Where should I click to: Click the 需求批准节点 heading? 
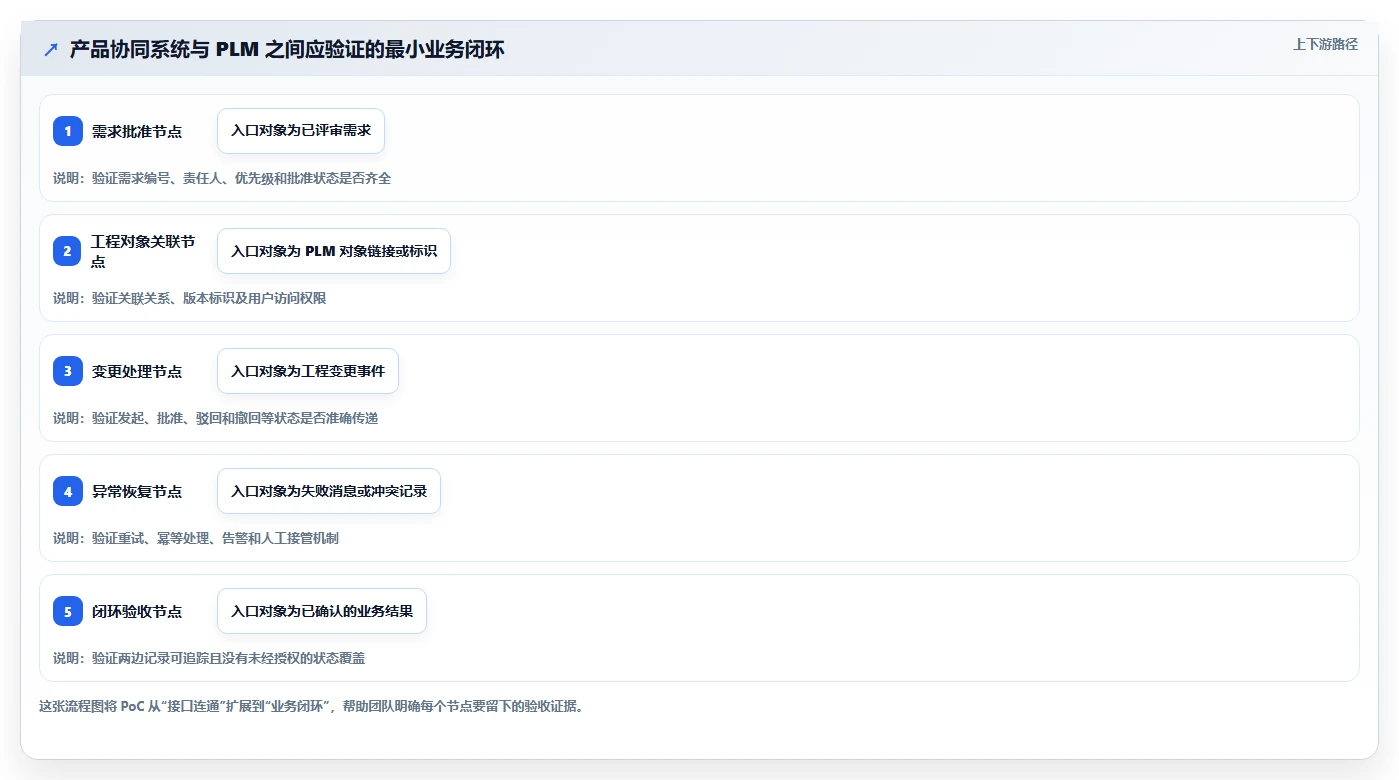coord(137,131)
